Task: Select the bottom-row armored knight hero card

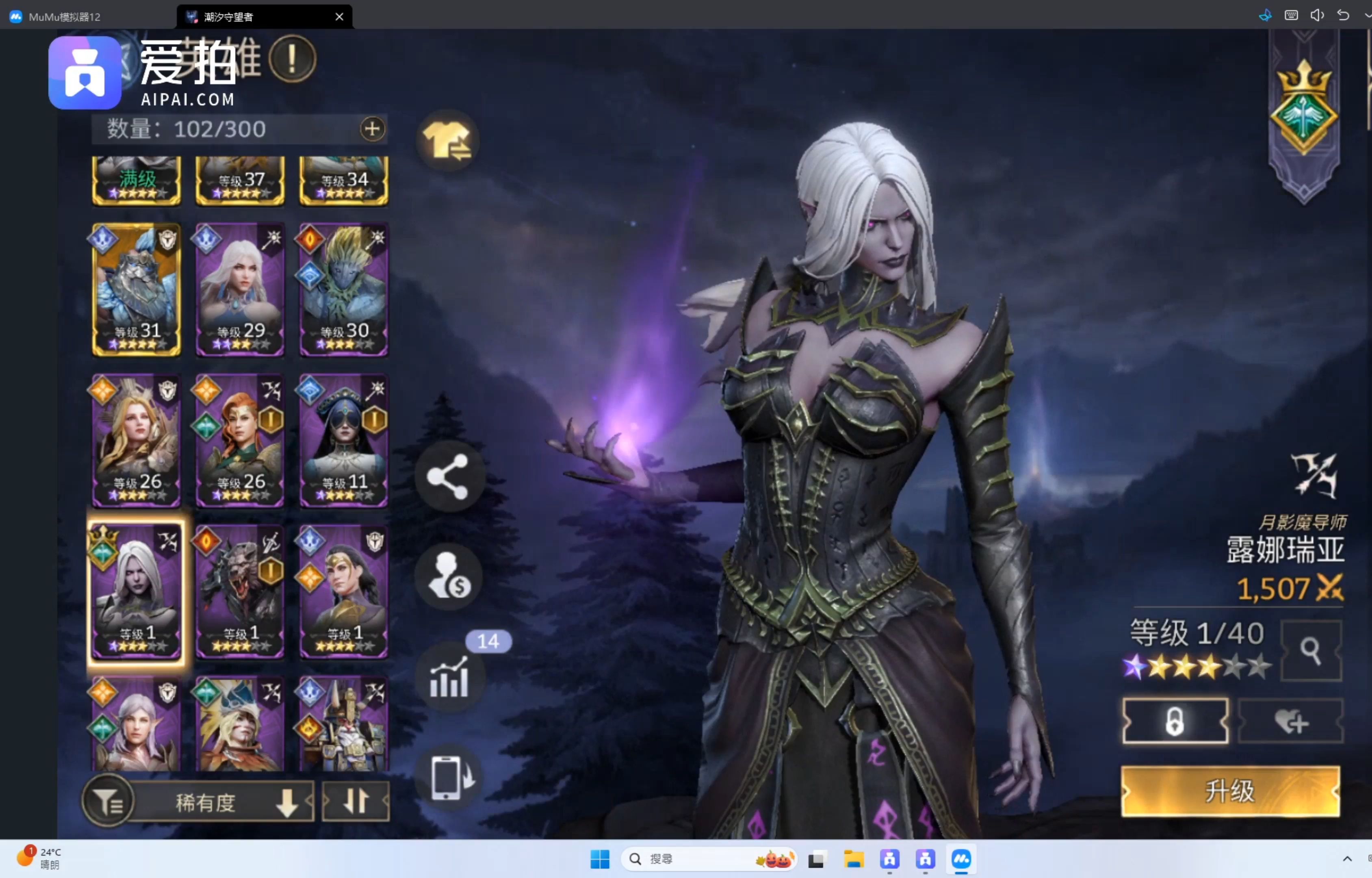Action: (x=344, y=724)
